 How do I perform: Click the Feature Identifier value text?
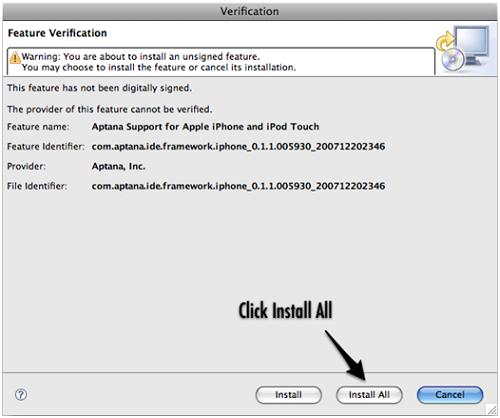(x=238, y=147)
